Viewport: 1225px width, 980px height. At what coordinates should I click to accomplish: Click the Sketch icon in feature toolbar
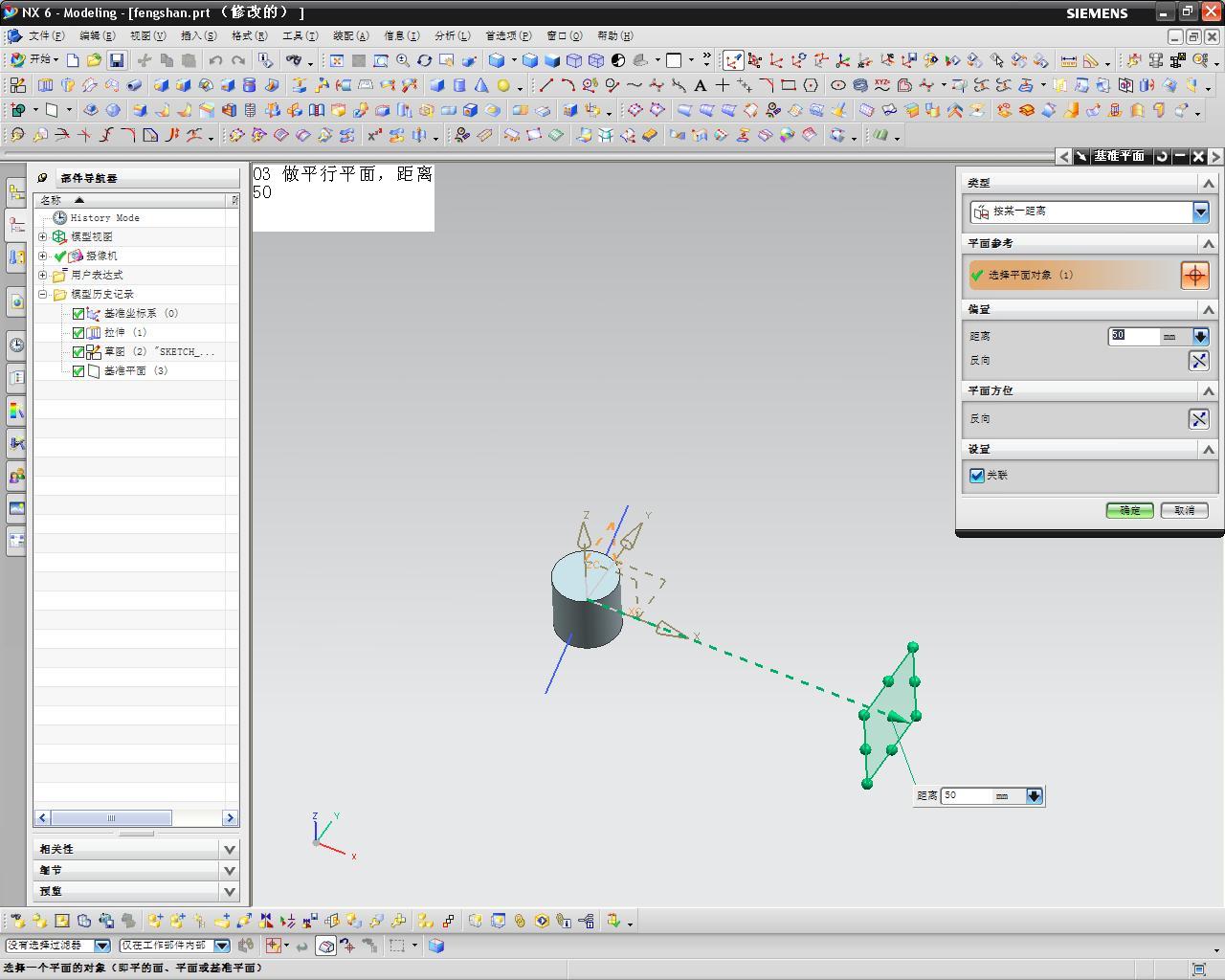click(x=17, y=85)
